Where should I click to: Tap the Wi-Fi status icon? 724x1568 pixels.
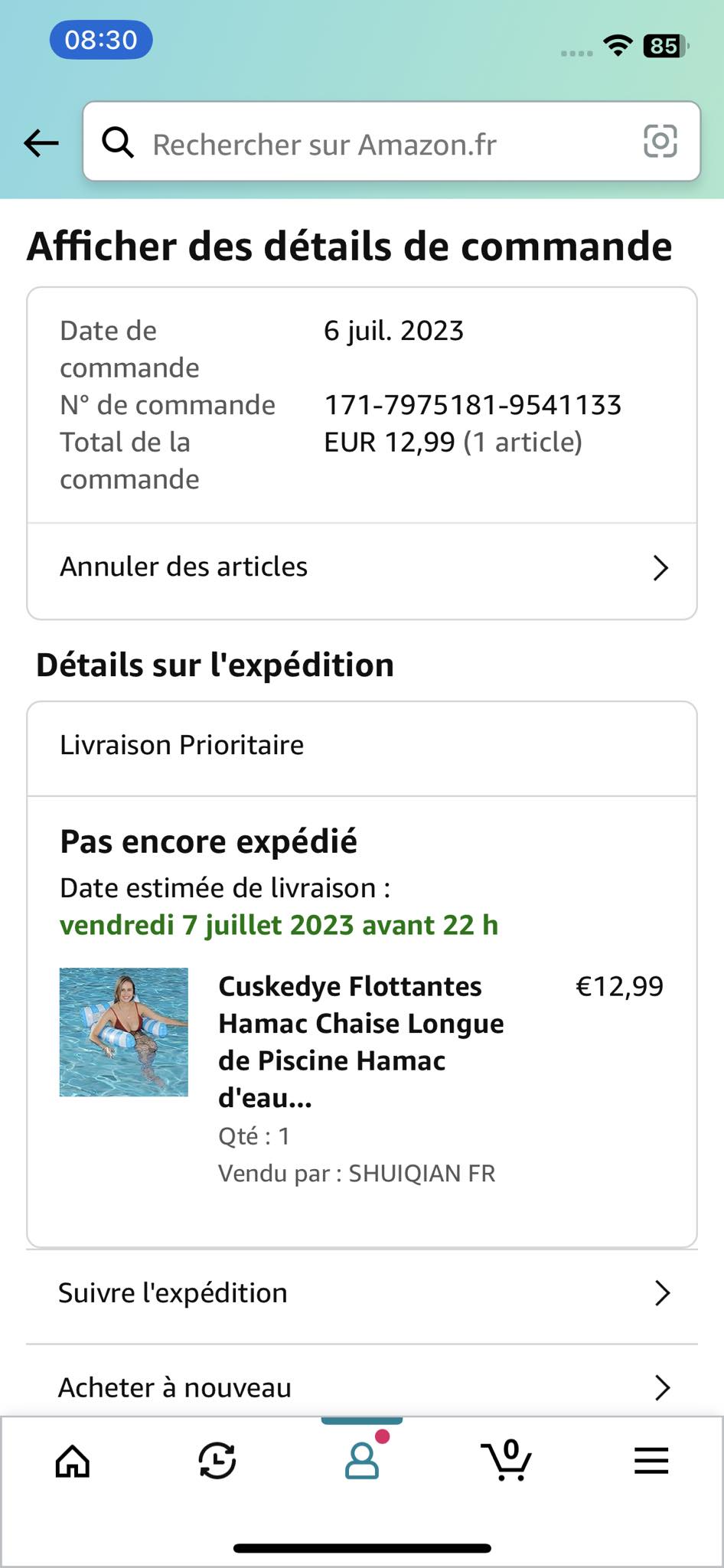pyautogui.click(x=617, y=46)
